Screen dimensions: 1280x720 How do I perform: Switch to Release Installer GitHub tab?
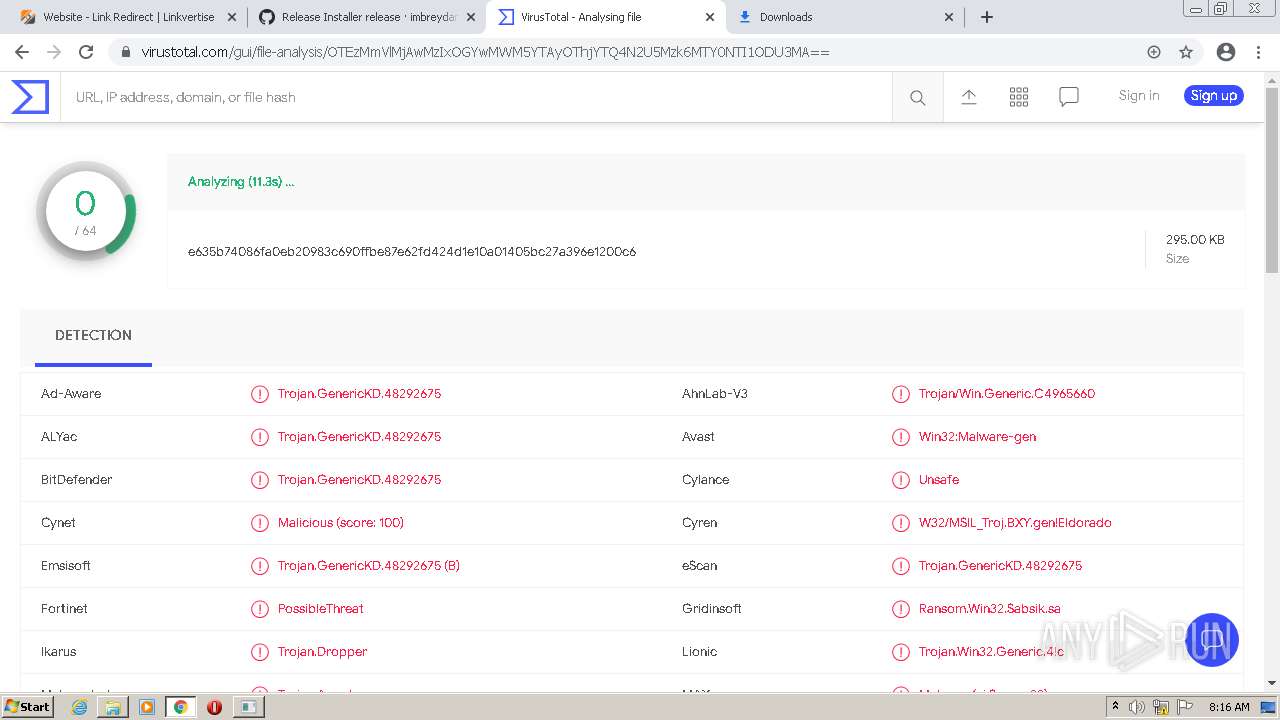click(x=365, y=17)
